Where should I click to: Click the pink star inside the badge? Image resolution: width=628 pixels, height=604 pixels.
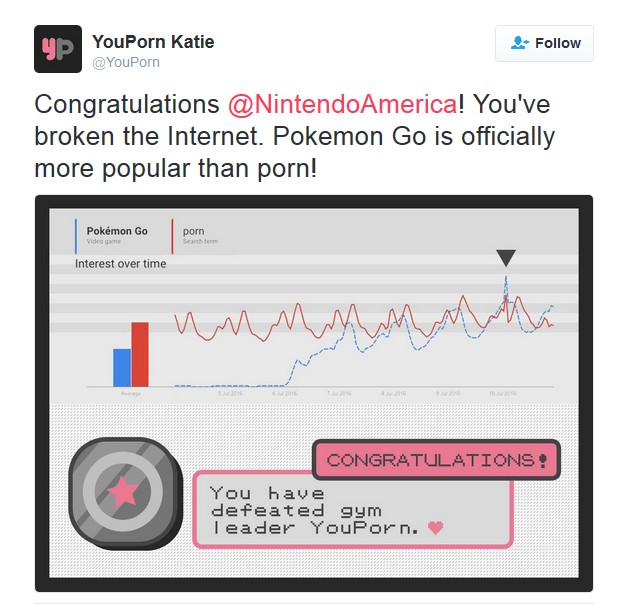[x=125, y=491]
